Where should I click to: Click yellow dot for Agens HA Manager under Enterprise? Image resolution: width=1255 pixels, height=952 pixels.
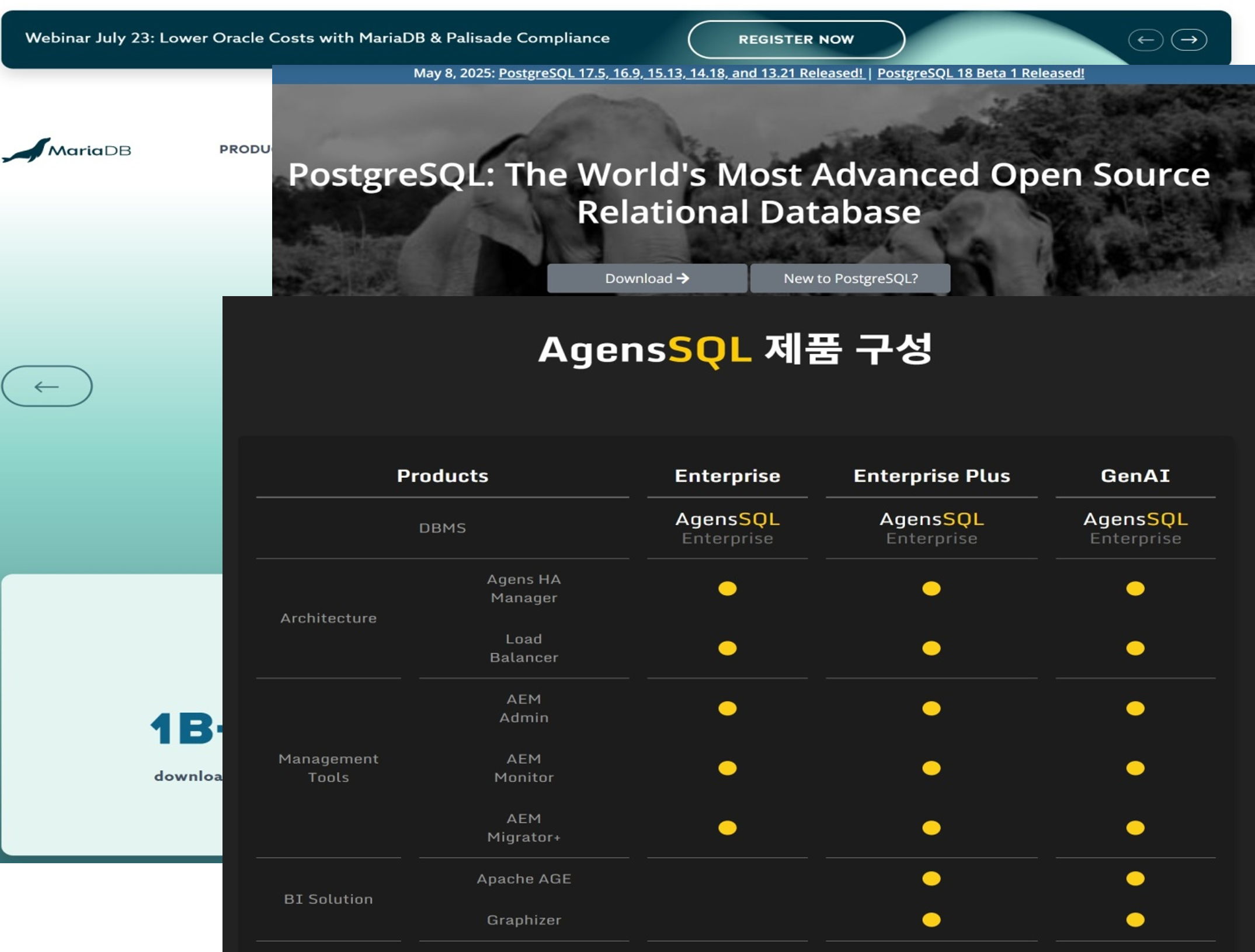point(727,588)
